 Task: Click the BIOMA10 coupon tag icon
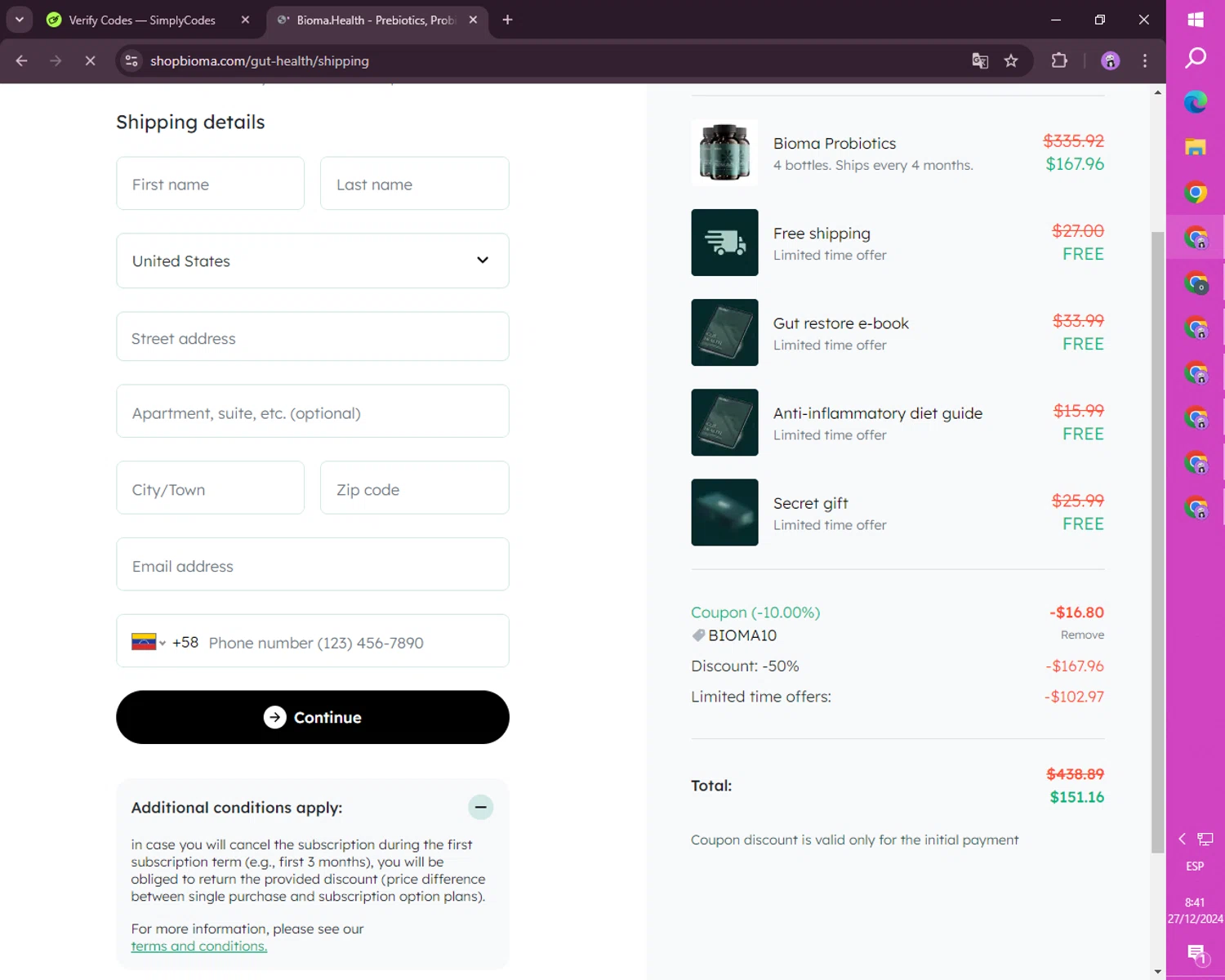(698, 635)
